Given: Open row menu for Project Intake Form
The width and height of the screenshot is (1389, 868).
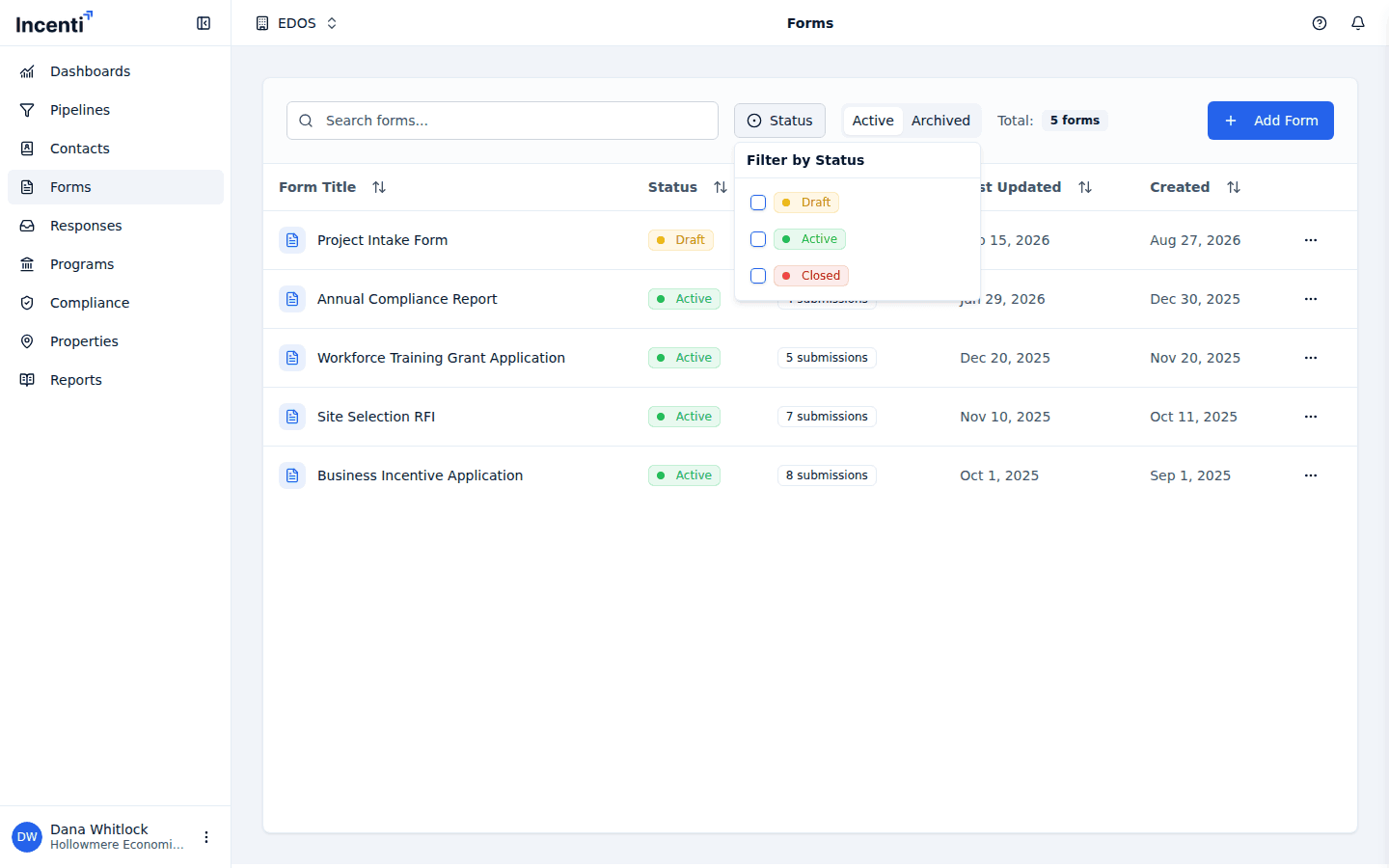Looking at the screenshot, I should click(x=1311, y=240).
